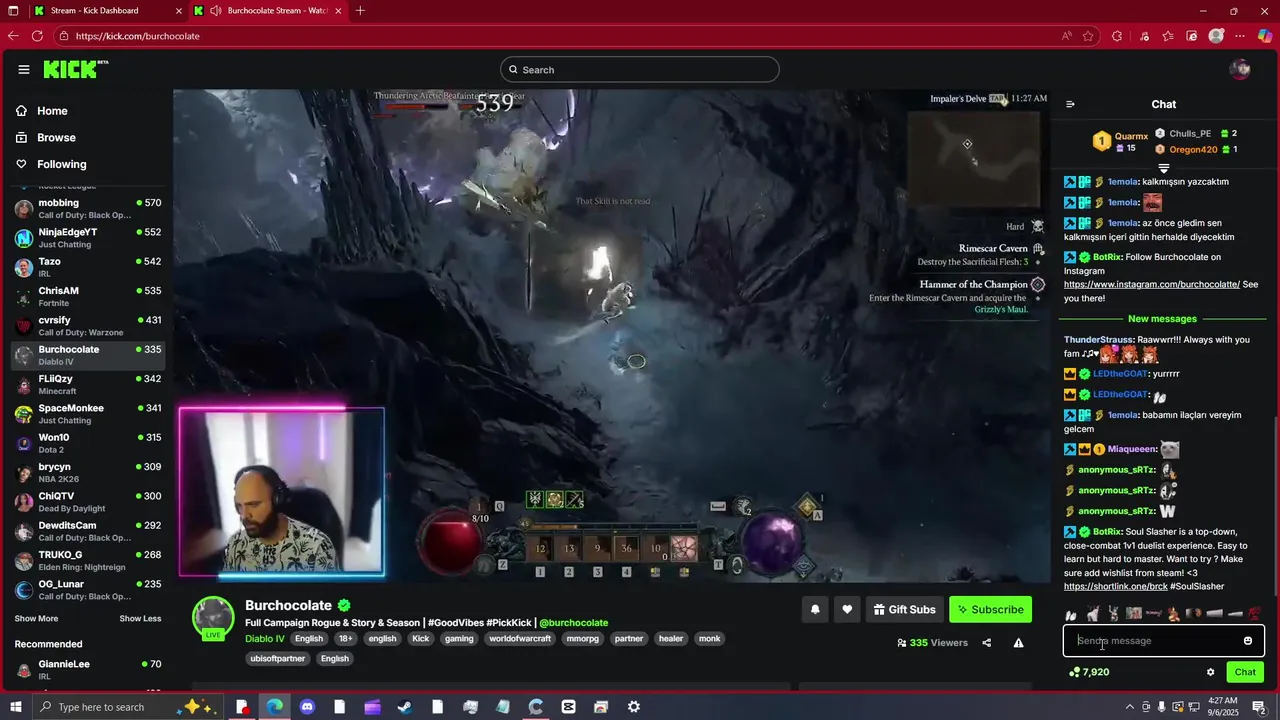This screenshot has width=1280, height=720.
Task: Click the ubisoftpartner tag
Action: 279,658
